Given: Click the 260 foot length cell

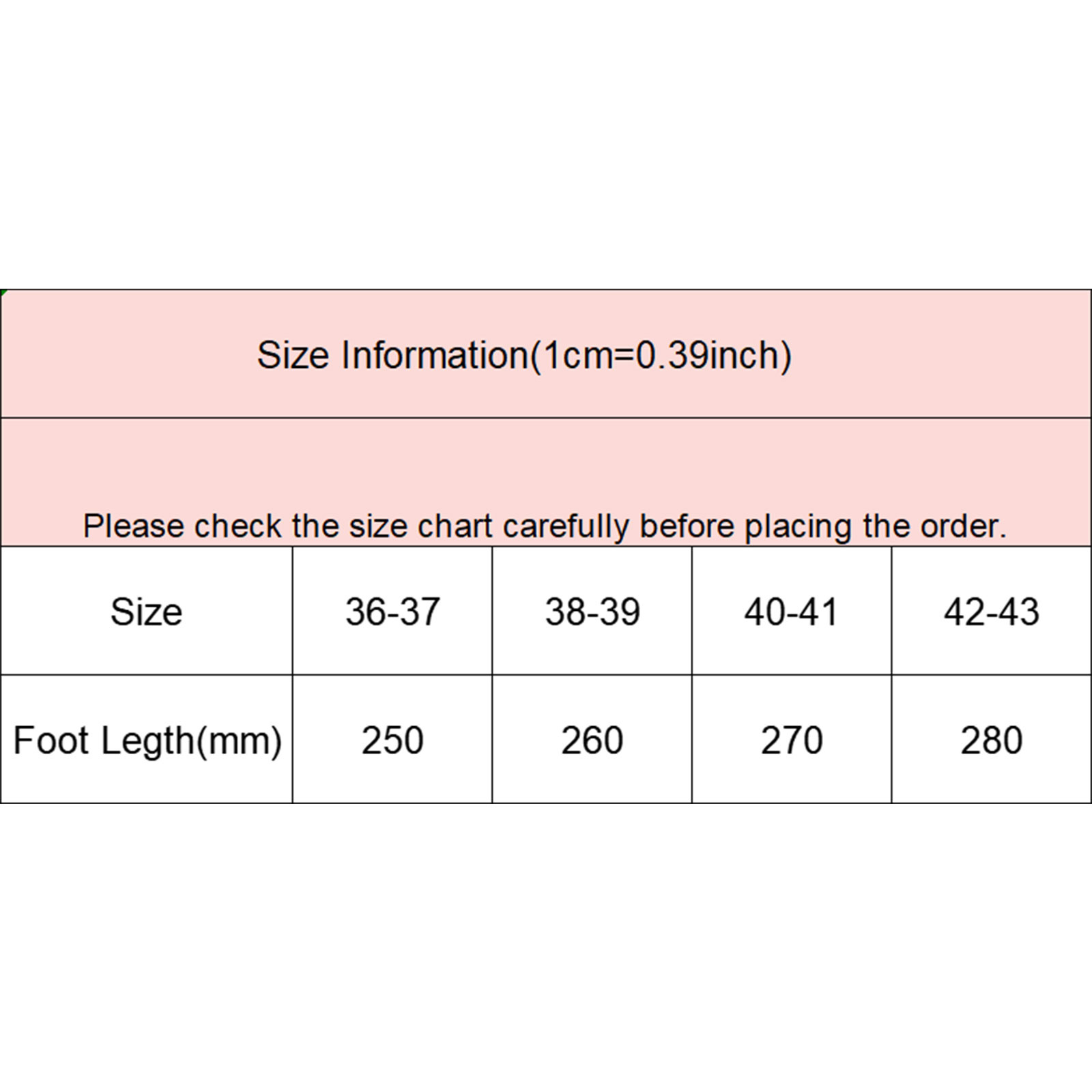Looking at the screenshot, I should pos(592,741).
